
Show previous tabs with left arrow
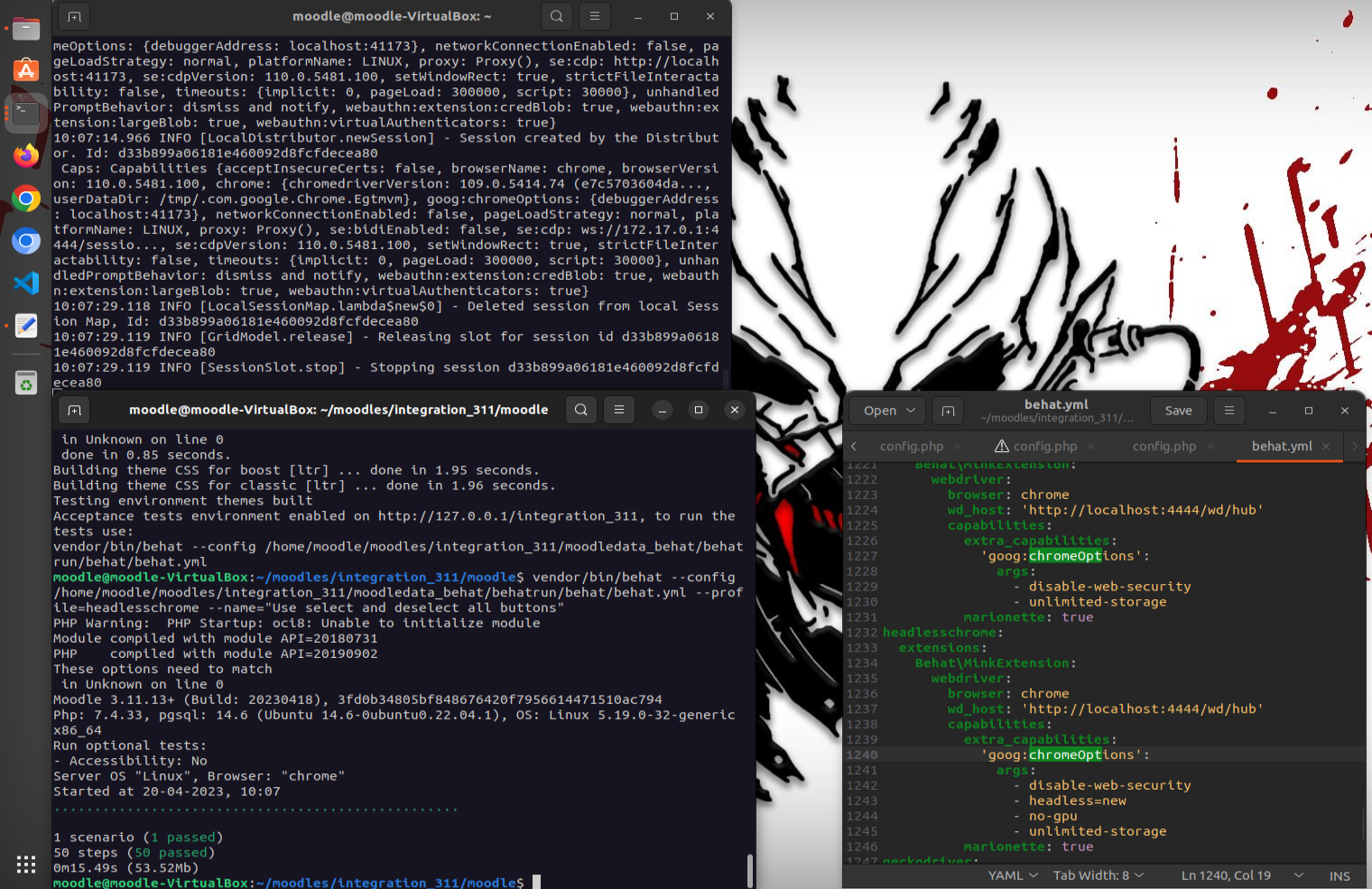pos(854,447)
